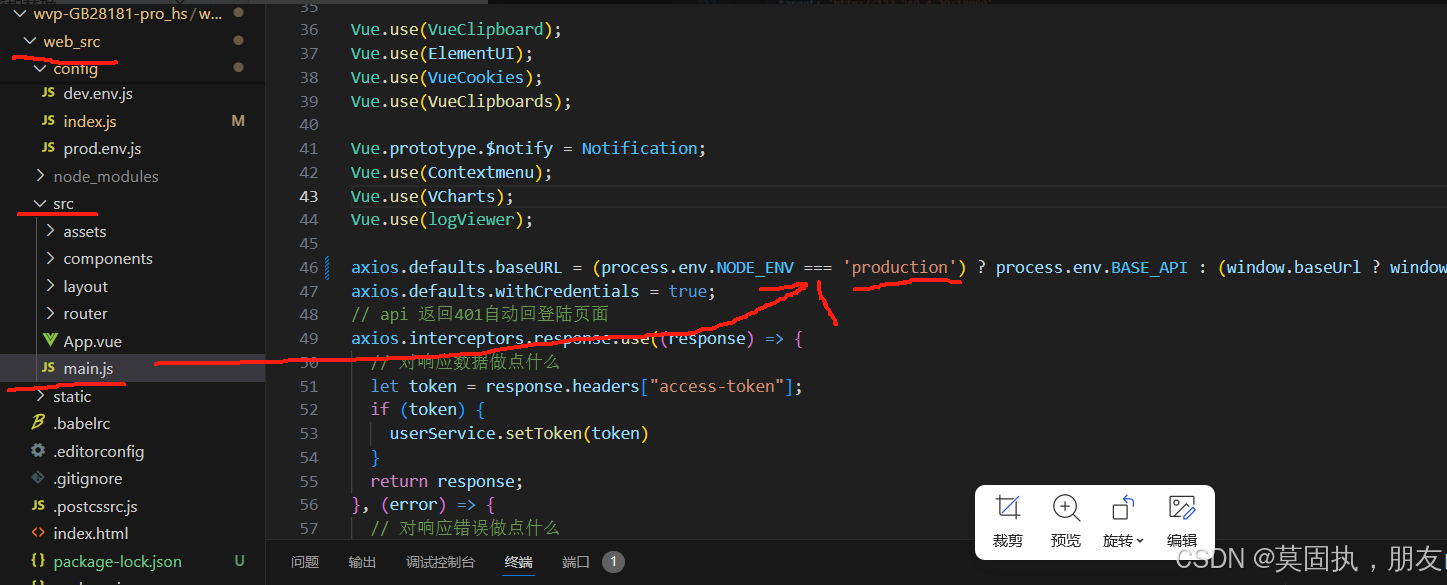
Task: Click axios.defaults.withCredentials on line 47
Action: [x=495, y=291]
